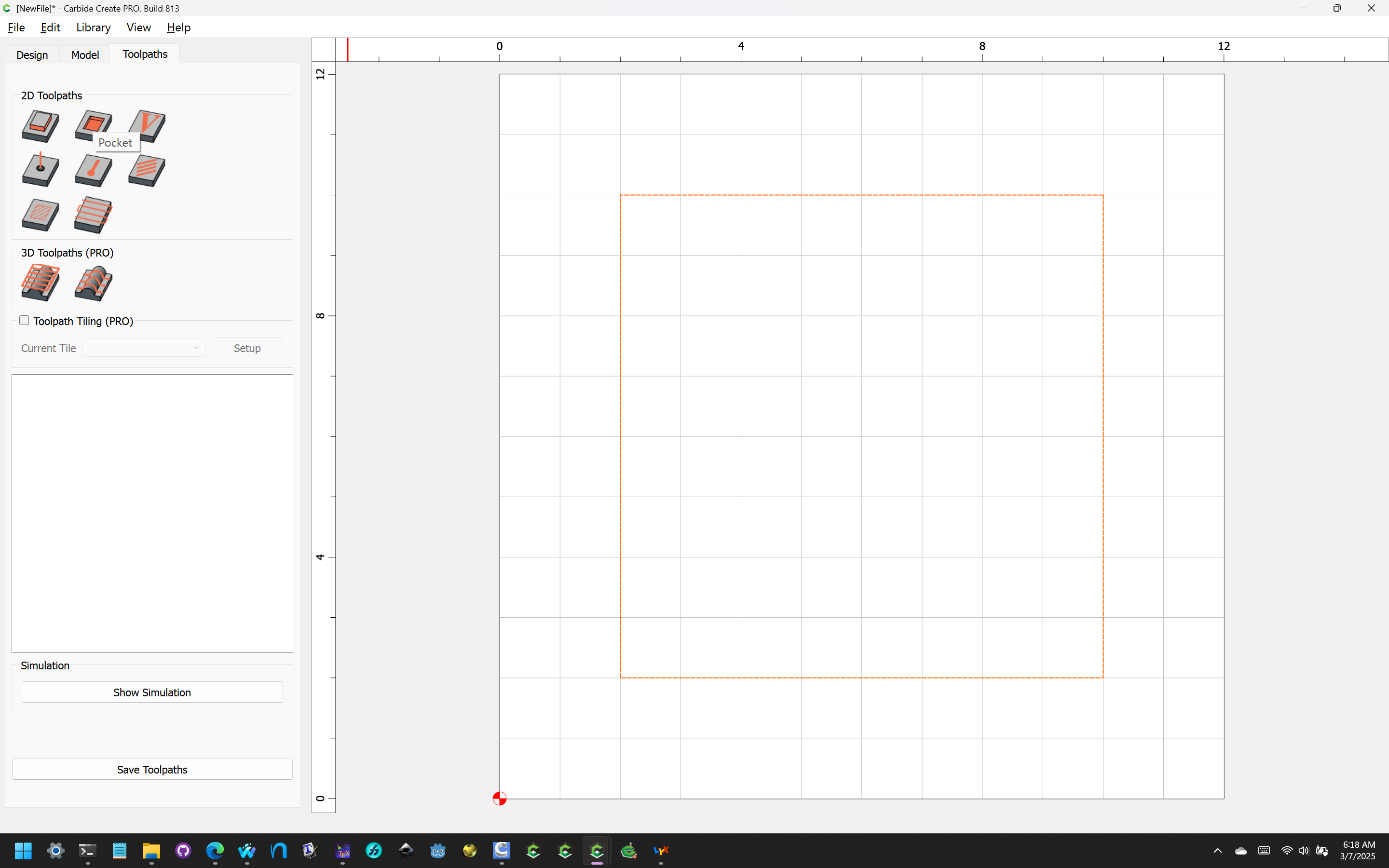Click Show Simulation button
Screen dimensions: 1389x868
(152, 692)
